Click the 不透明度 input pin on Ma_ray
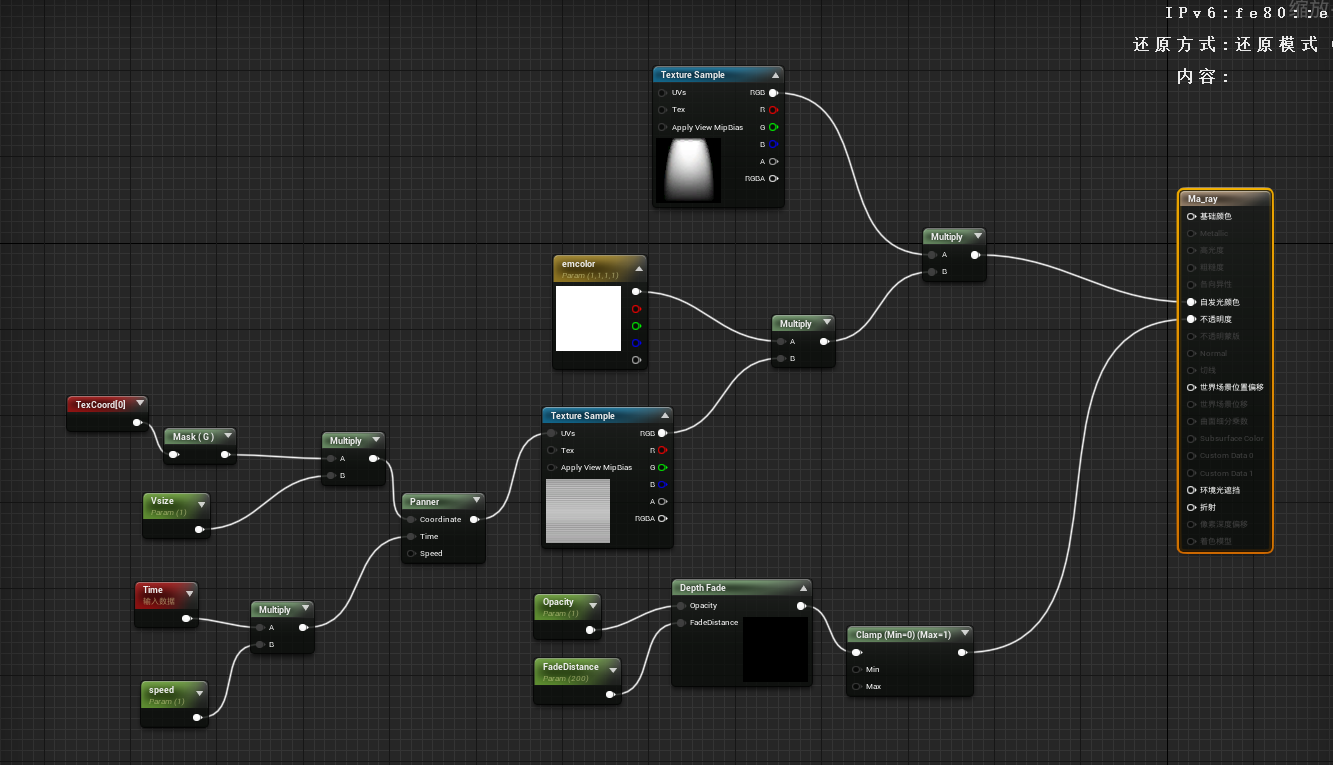 (x=1191, y=319)
